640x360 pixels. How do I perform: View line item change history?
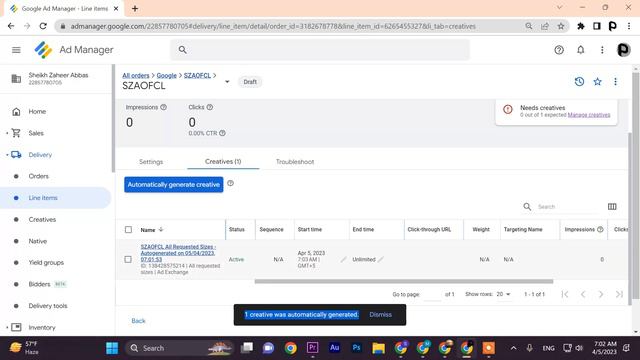click(x=579, y=82)
